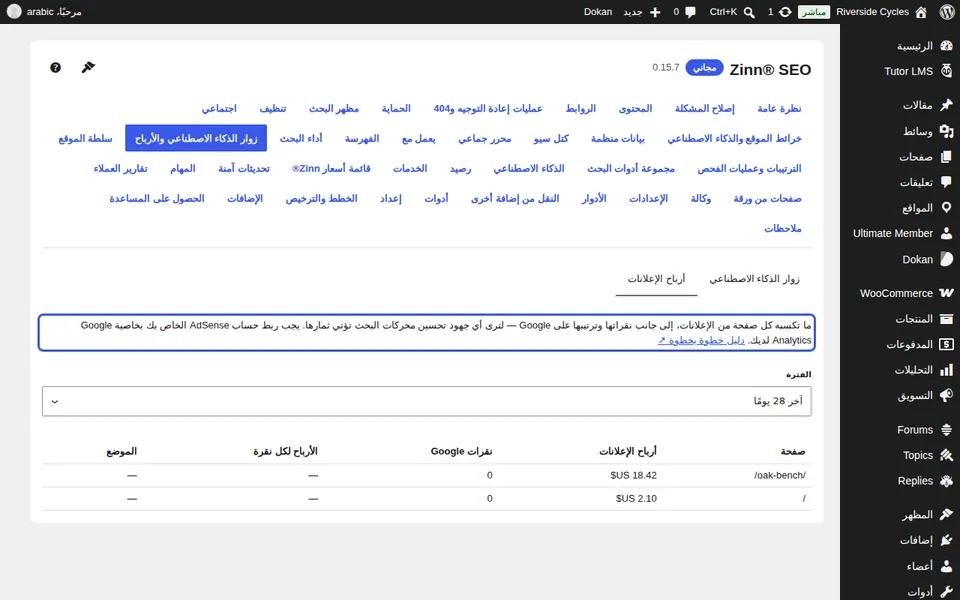Click the plugin icon for إضافات
Viewport: 960px width, 600px height.
[946, 540]
